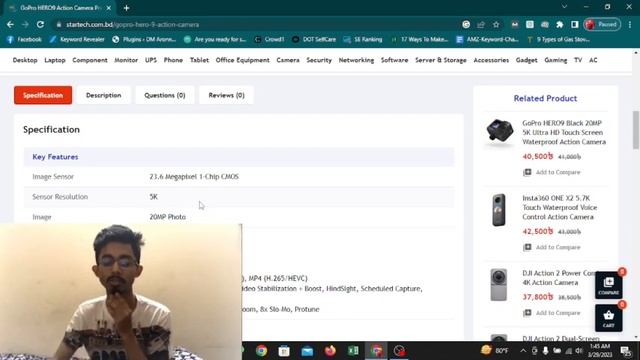This screenshot has height=360, width=640.
Task: Open the Desktop category menu
Action: (25, 60)
